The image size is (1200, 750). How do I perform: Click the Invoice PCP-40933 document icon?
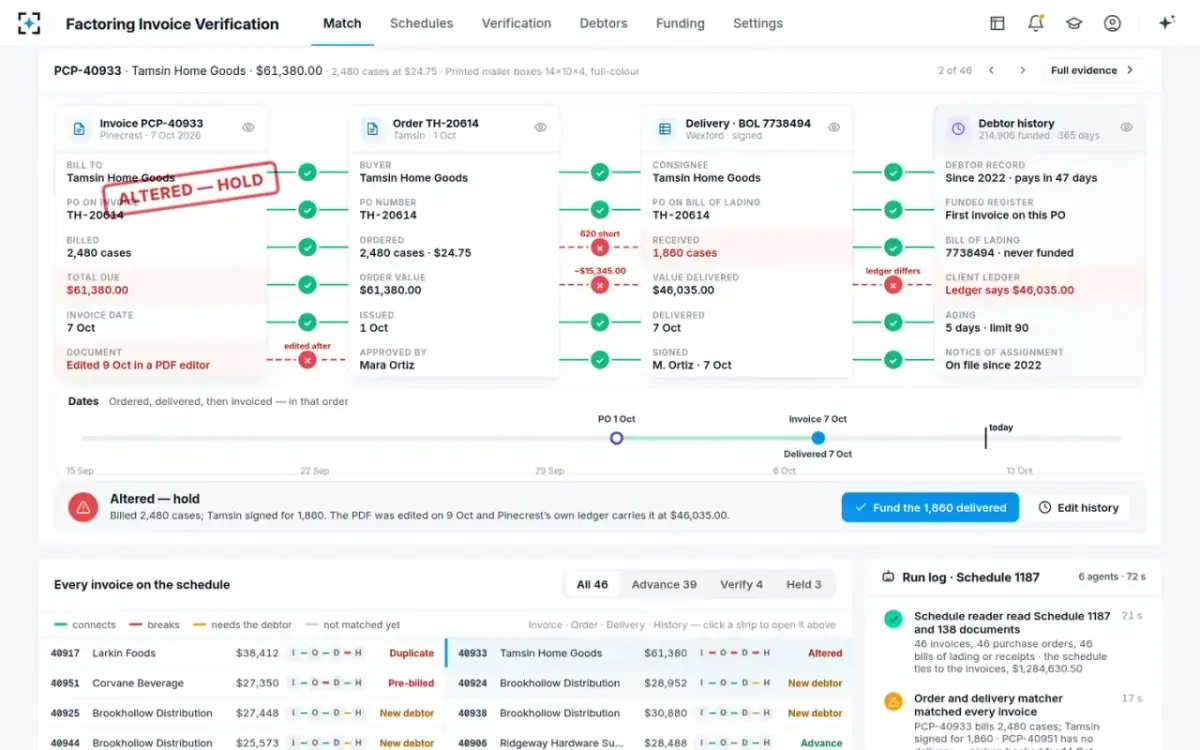pyautogui.click(x=79, y=129)
